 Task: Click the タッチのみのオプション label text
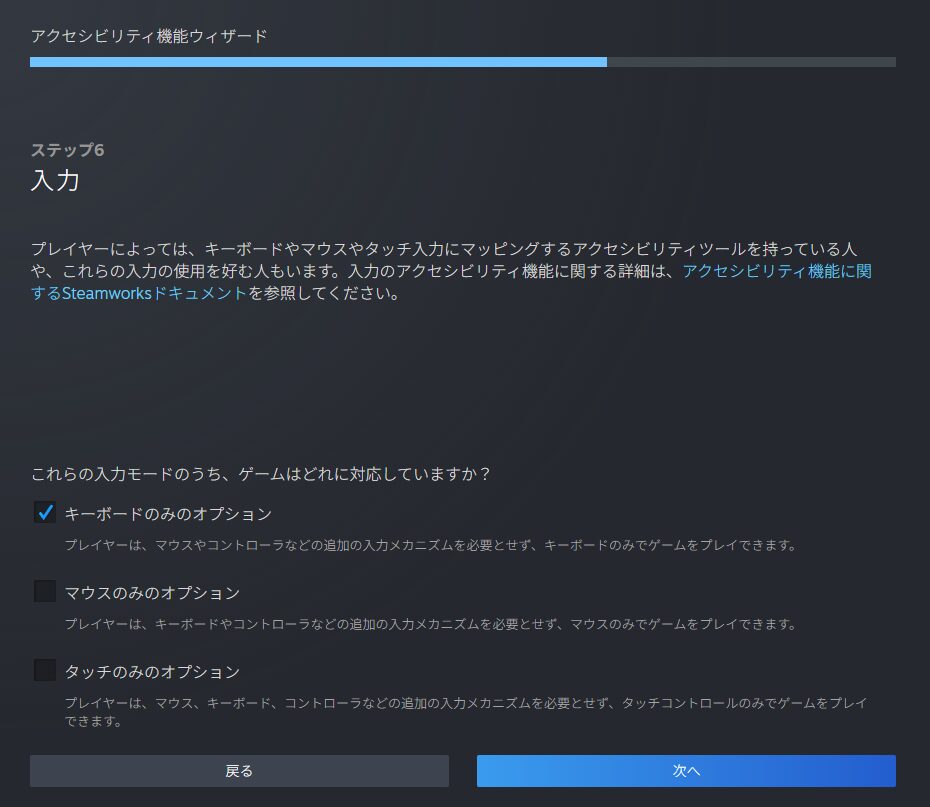(152, 671)
